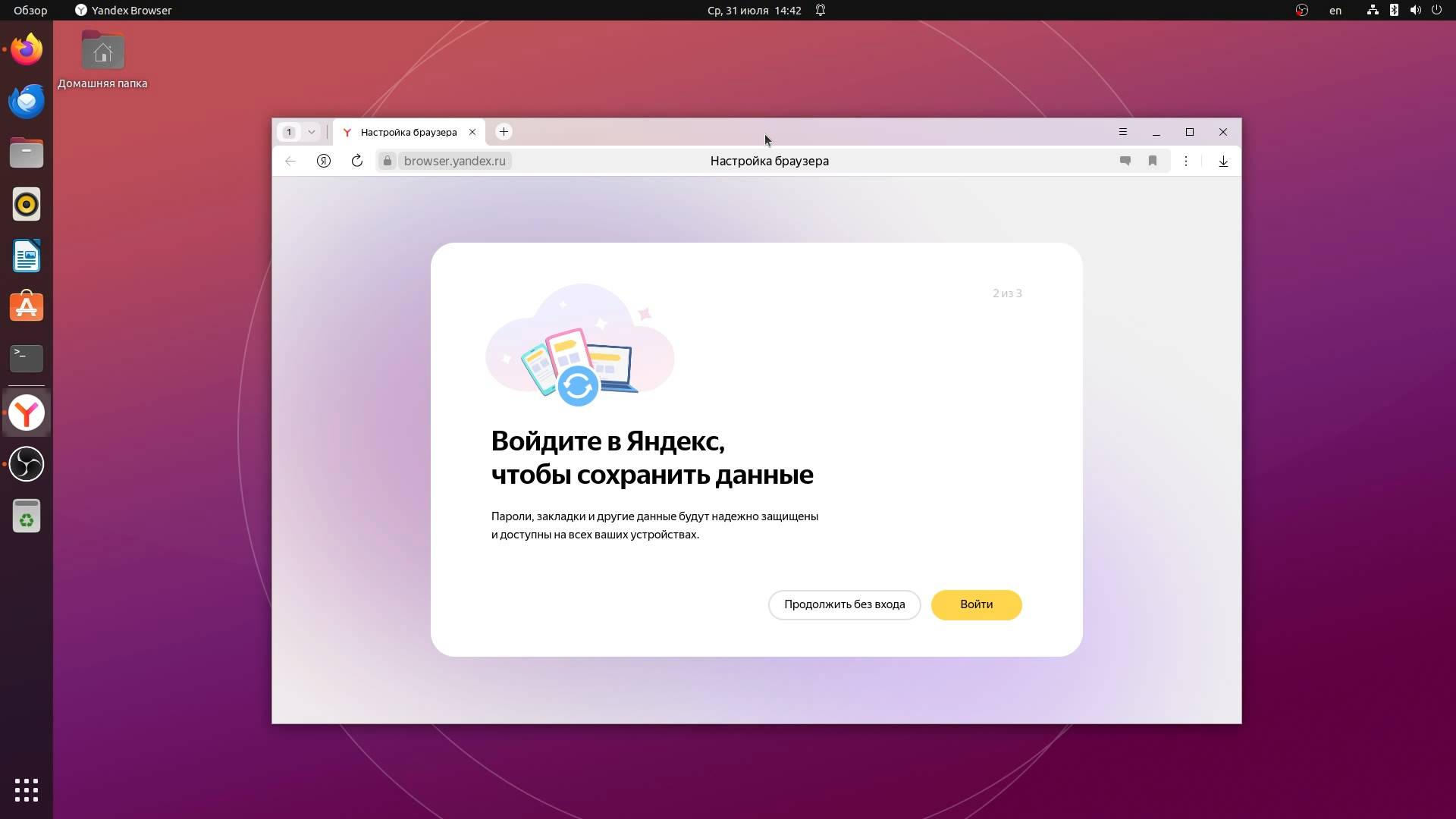Select the Настройка браузера tab
Image resolution: width=1456 pixels, height=819 pixels.
click(x=409, y=132)
